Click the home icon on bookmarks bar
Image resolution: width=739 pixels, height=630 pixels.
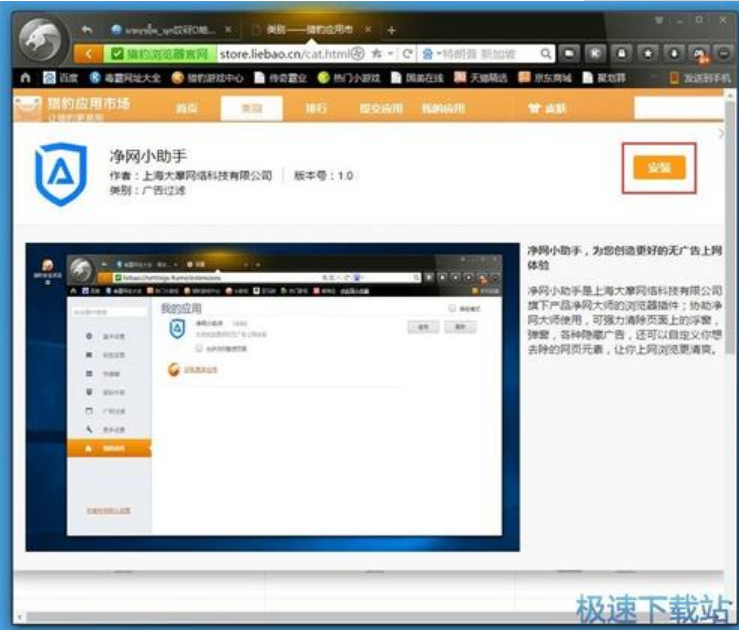pyautogui.click(x=26, y=78)
